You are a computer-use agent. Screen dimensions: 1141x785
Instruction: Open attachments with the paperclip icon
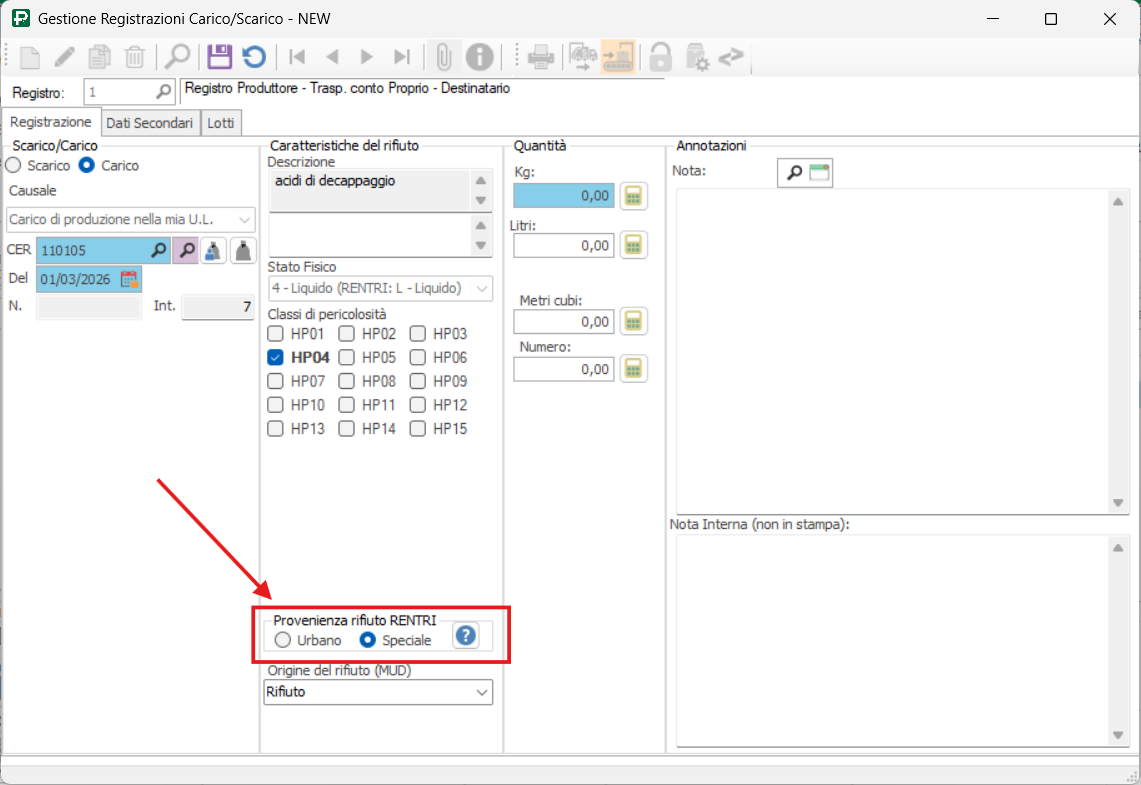pos(443,57)
